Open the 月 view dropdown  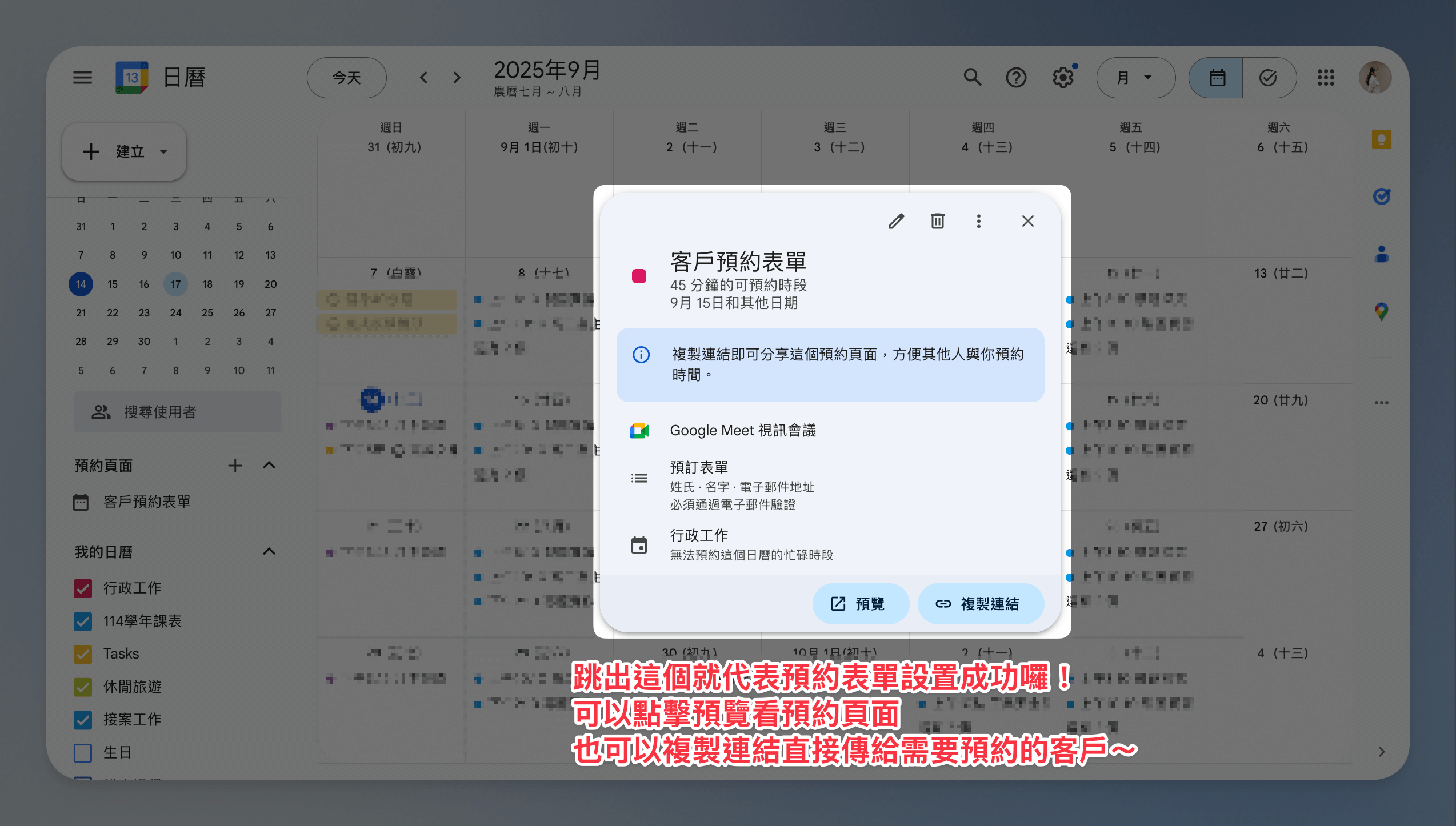pos(1135,78)
